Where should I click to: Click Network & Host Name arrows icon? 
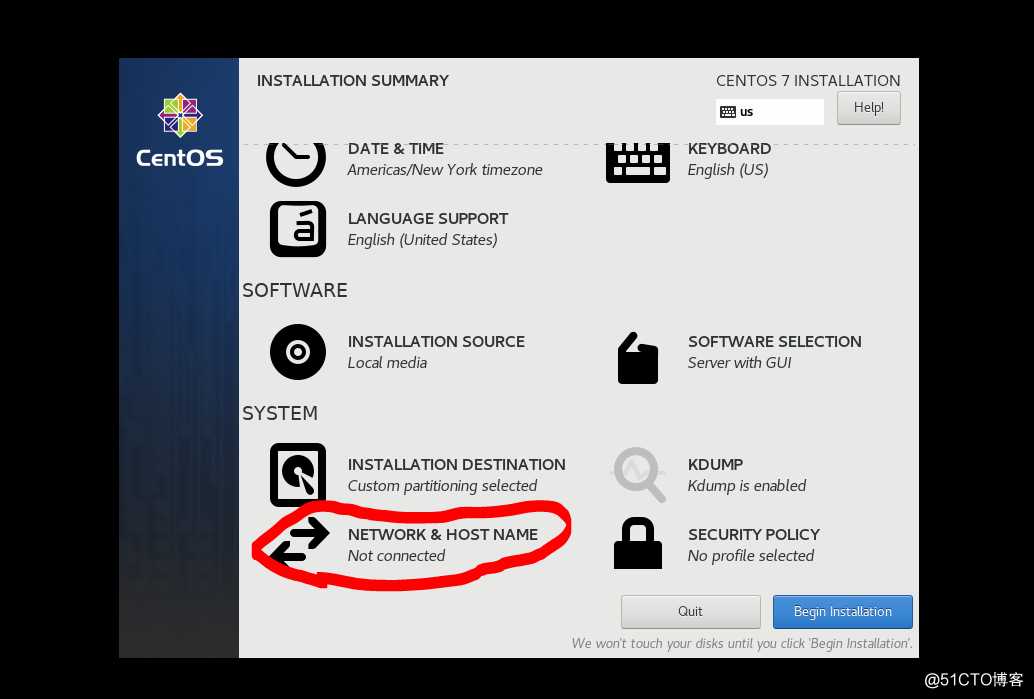(x=300, y=542)
